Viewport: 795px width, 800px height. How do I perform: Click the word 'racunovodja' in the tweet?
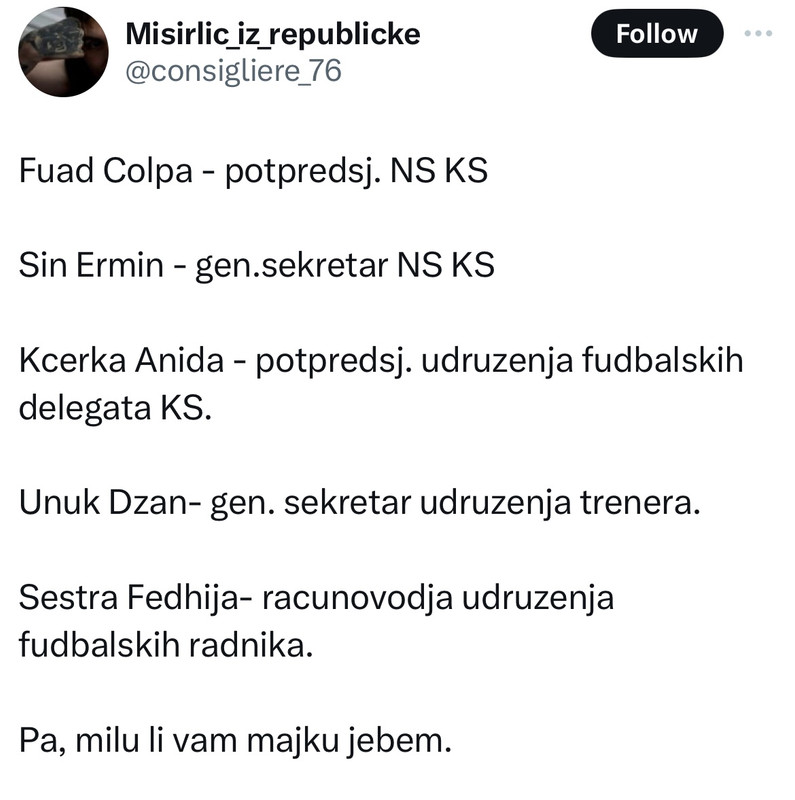point(357,598)
